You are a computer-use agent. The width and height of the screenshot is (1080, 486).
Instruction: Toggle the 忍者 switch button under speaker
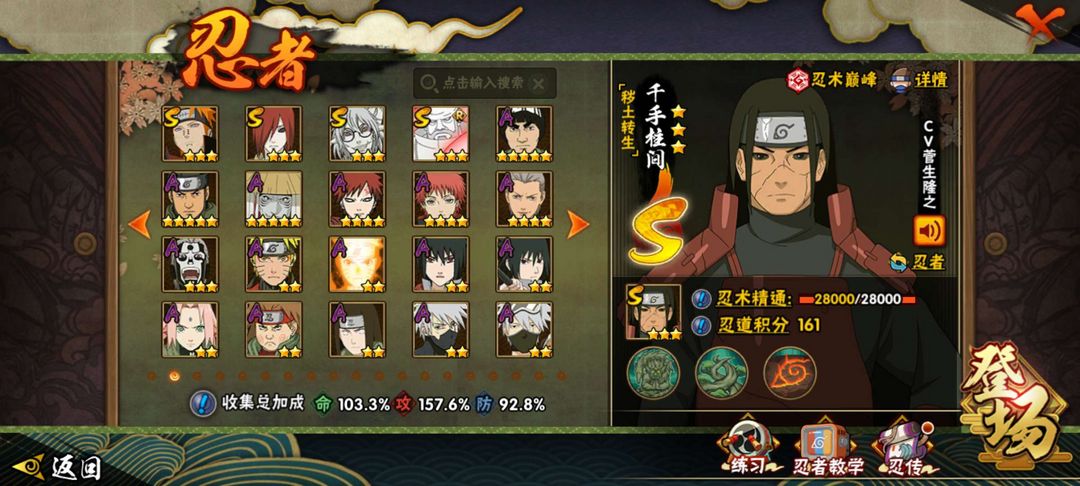click(917, 262)
